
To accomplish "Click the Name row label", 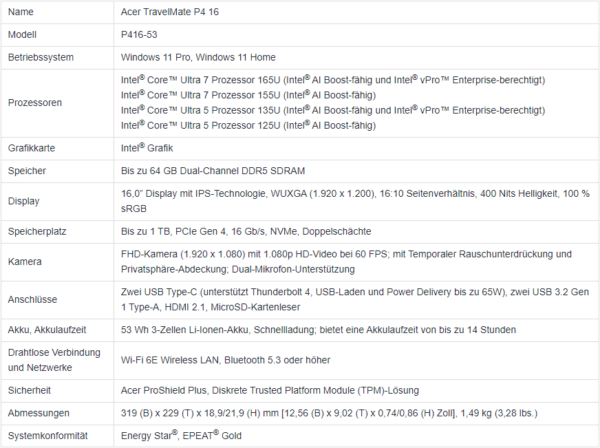I will click(21, 12).
